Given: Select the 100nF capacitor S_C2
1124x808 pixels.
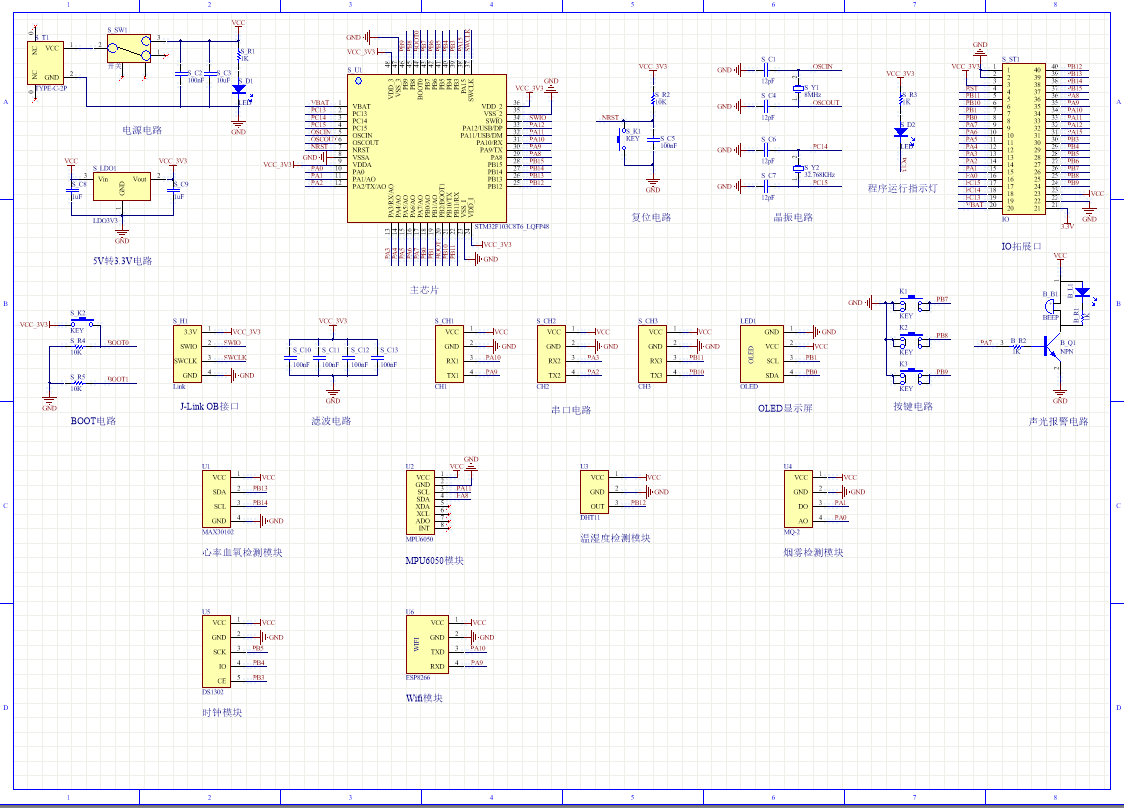Looking at the screenshot, I should click(181, 73).
